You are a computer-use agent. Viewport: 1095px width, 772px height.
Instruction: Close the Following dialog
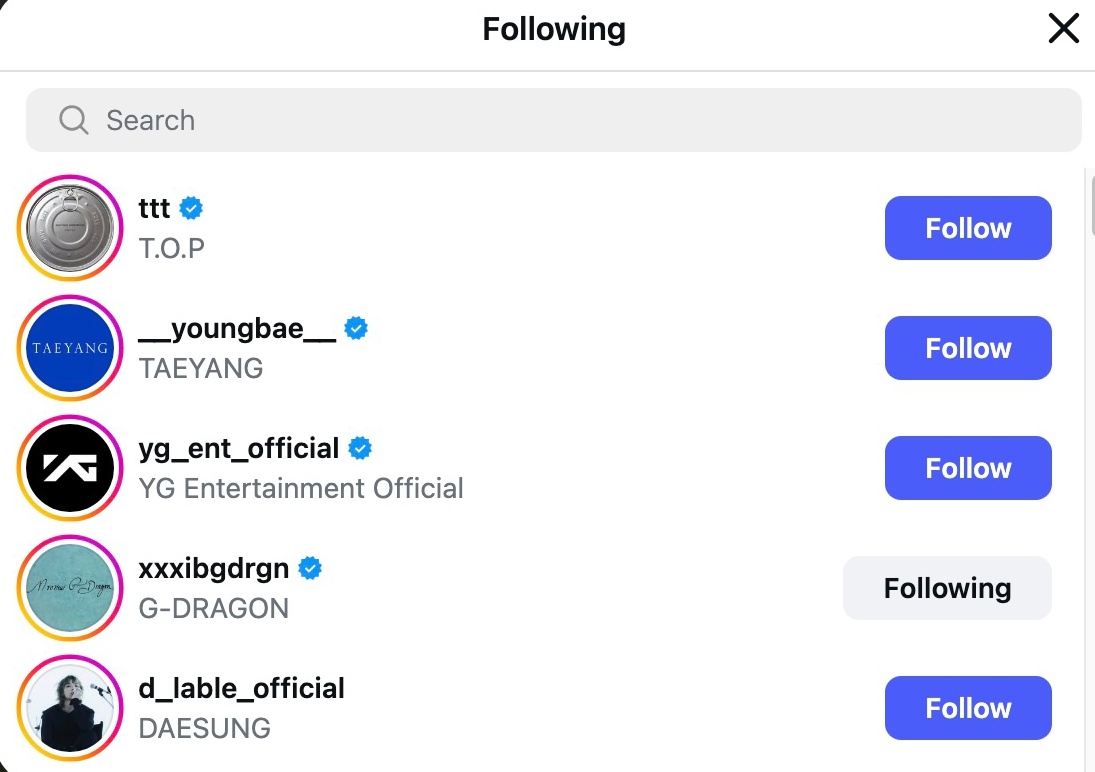(1063, 28)
